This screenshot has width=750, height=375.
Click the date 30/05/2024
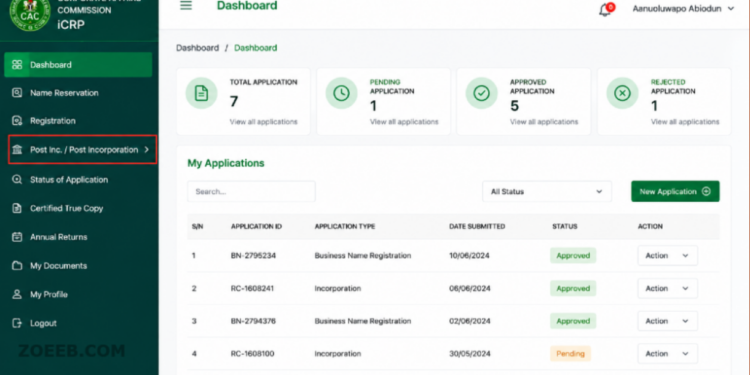pyautogui.click(x=469, y=353)
